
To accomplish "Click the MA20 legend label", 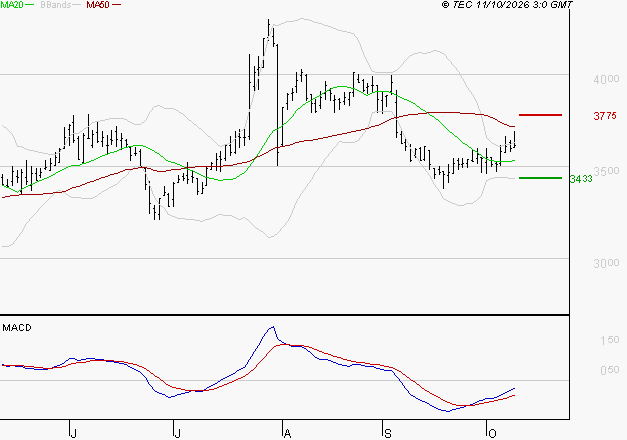I will click(x=12, y=5).
